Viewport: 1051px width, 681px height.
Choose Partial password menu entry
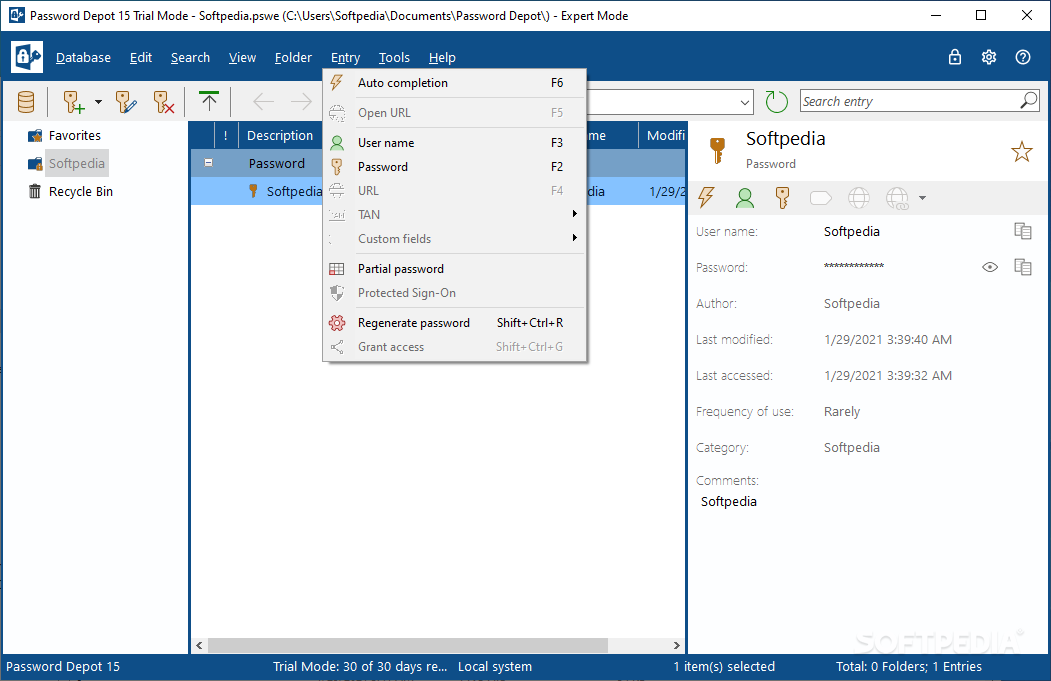(x=454, y=269)
